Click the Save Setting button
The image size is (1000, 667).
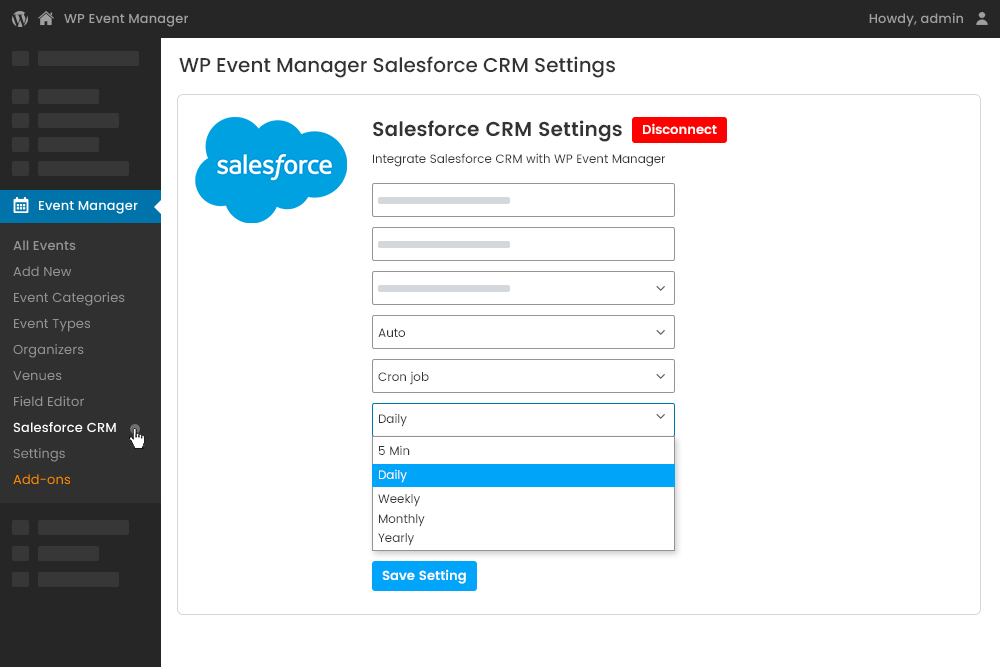424,575
